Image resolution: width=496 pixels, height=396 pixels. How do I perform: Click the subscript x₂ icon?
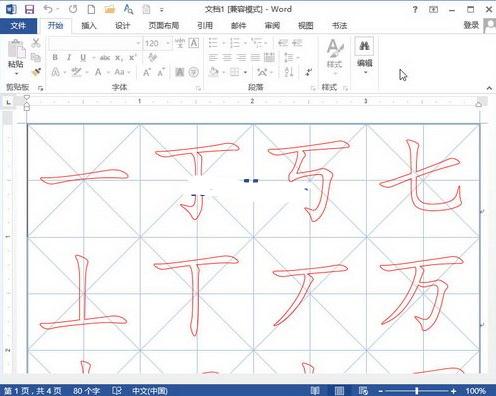[119, 58]
